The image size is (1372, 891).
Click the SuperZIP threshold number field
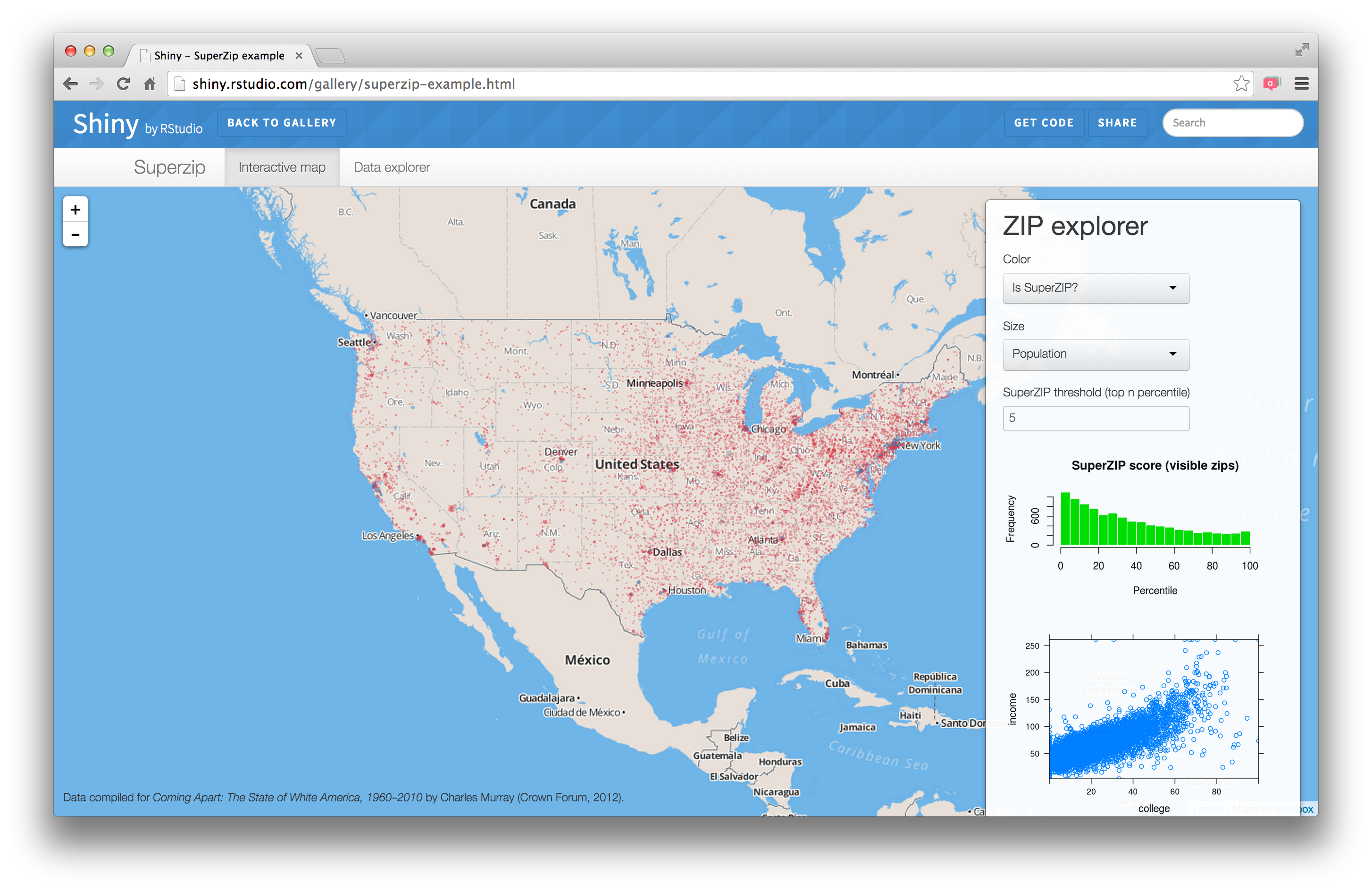tap(1096, 418)
